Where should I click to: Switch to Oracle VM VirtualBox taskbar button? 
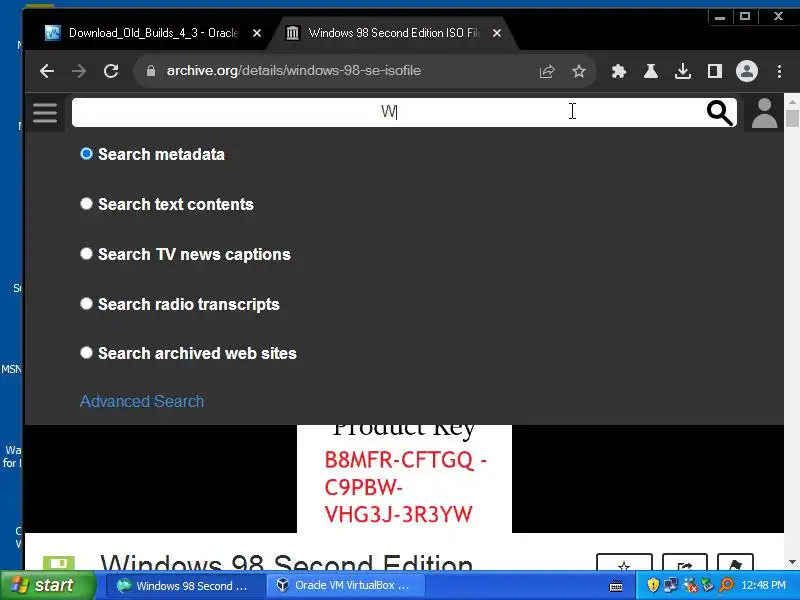click(x=346, y=585)
